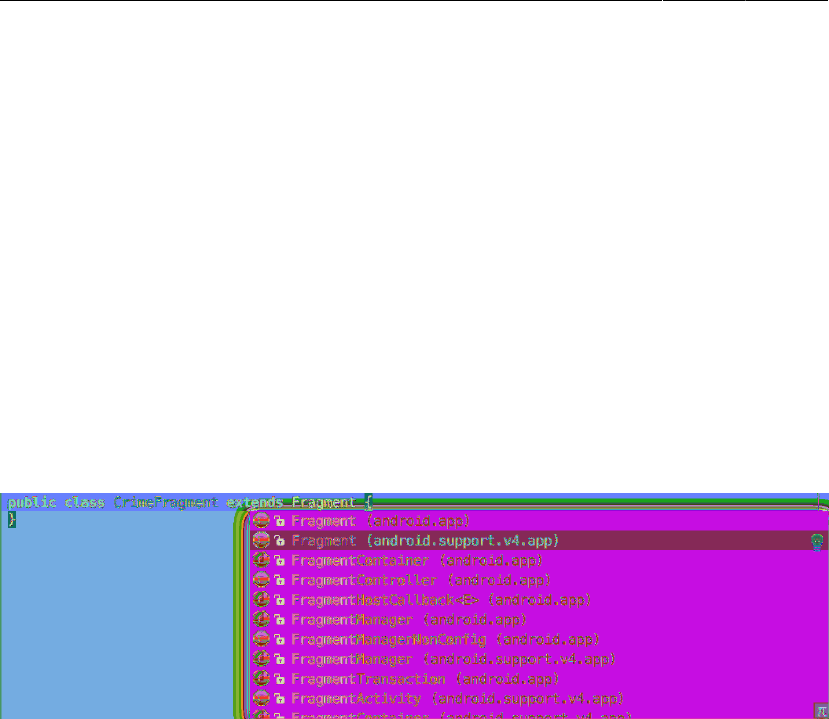The width and height of the screenshot is (829, 719).
Task: Click Fragment after extends in declaration
Action: [324, 502]
